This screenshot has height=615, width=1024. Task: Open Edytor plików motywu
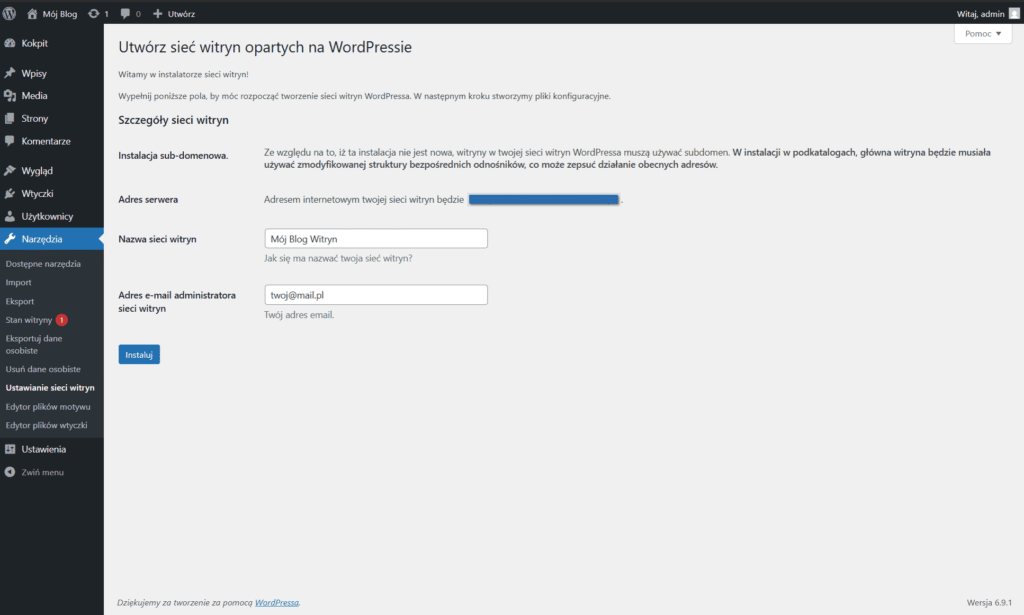(47, 407)
